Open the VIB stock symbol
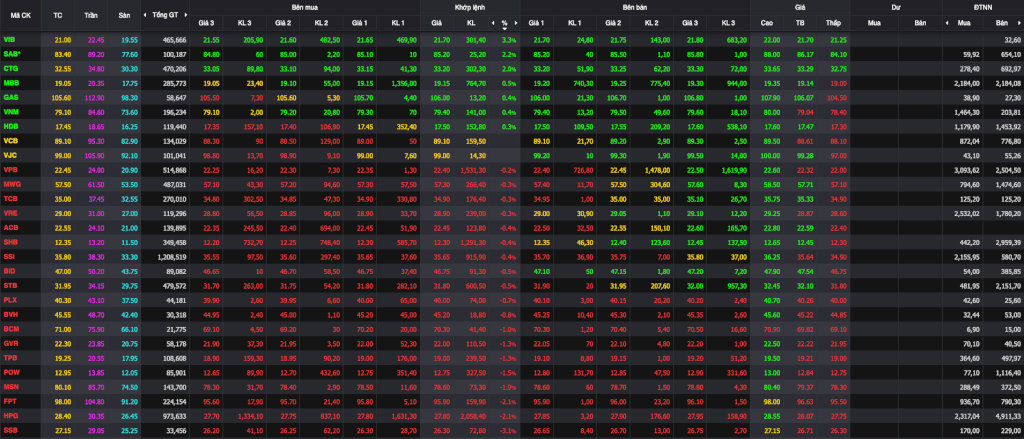Viewport: 1024px width, 439px height. pyautogui.click(x=8, y=40)
